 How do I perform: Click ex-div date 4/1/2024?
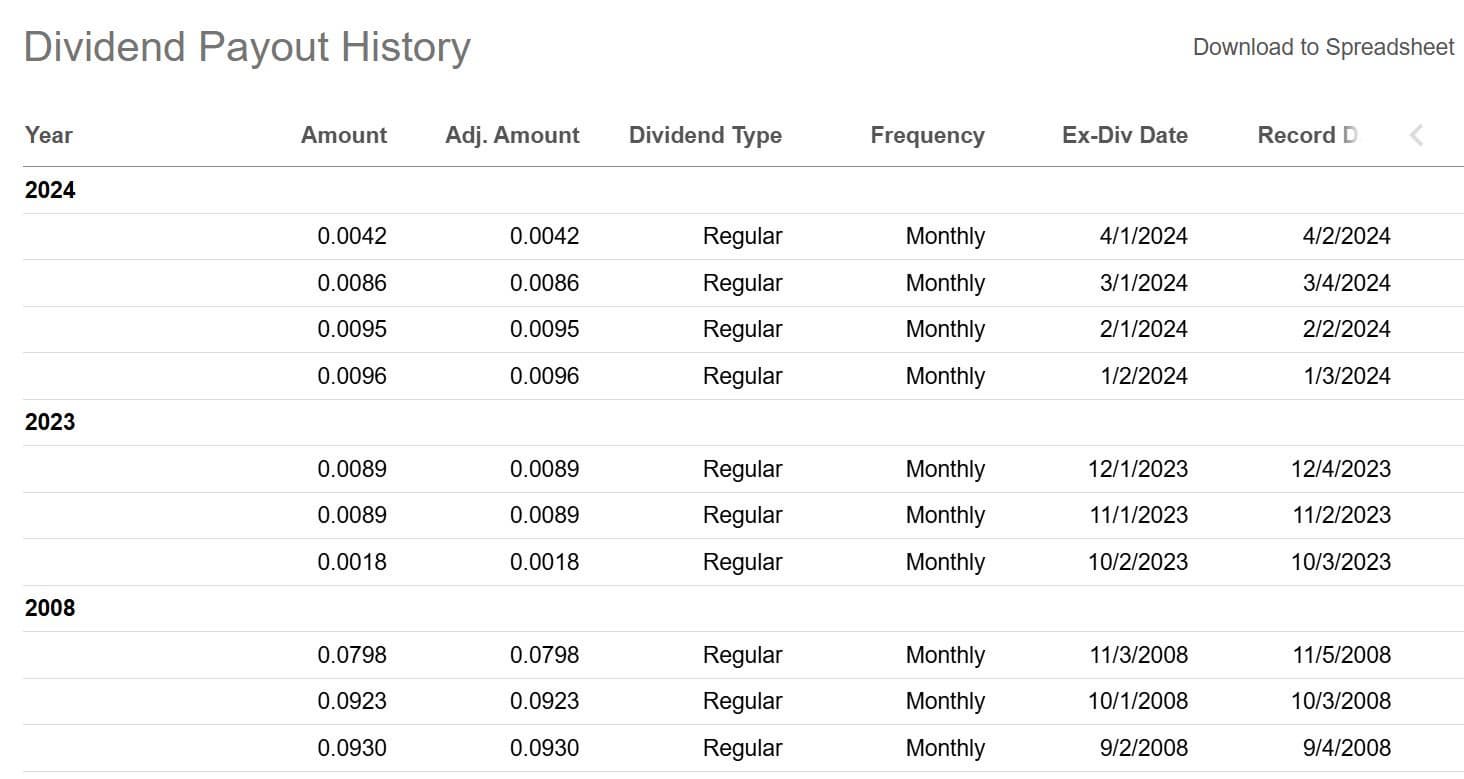pyautogui.click(x=1144, y=237)
